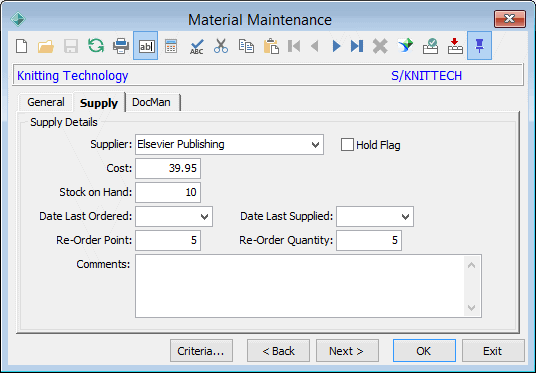Click the tray with red download arrow
The height and width of the screenshot is (373, 536).
click(x=455, y=46)
